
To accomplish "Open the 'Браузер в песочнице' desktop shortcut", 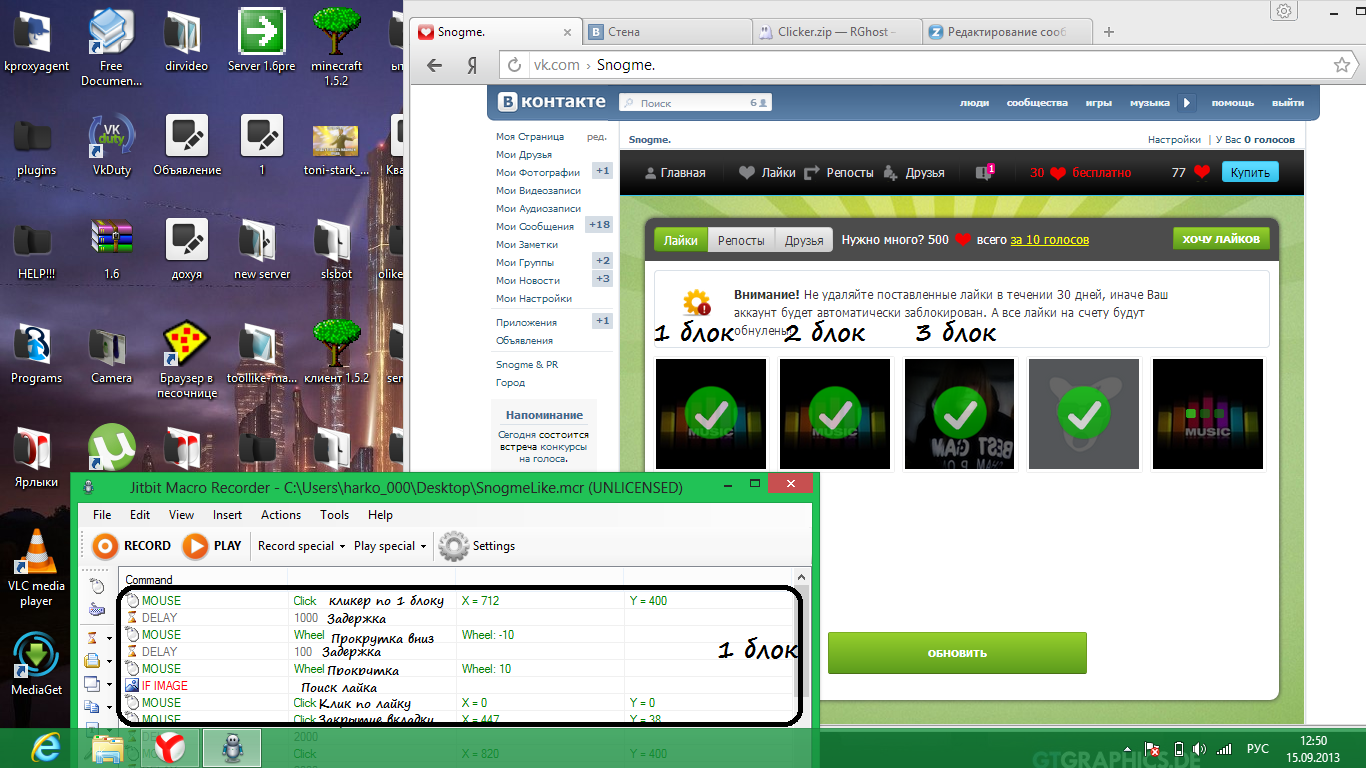I will tap(187, 360).
